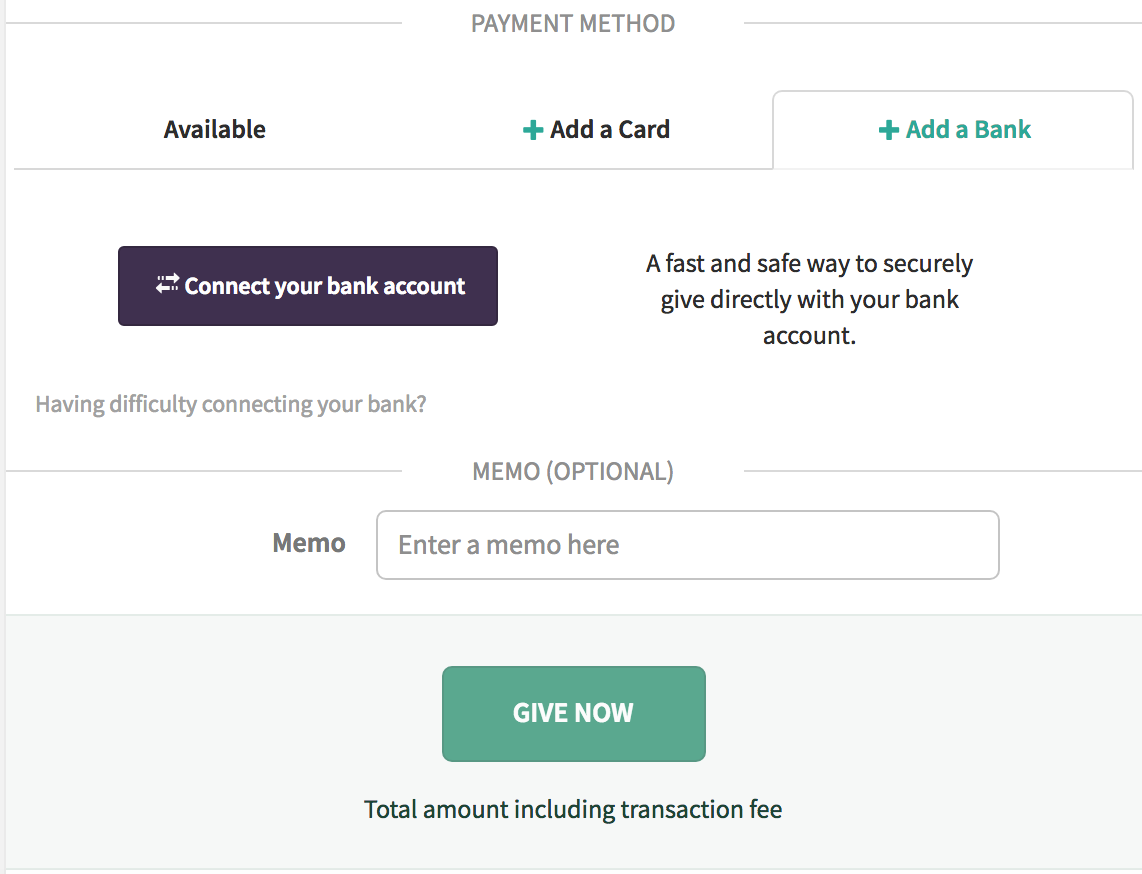Open 'Having difficulty connecting your bank?' link
This screenshot has width=1142, height=874.
click(x=231, y=404)
